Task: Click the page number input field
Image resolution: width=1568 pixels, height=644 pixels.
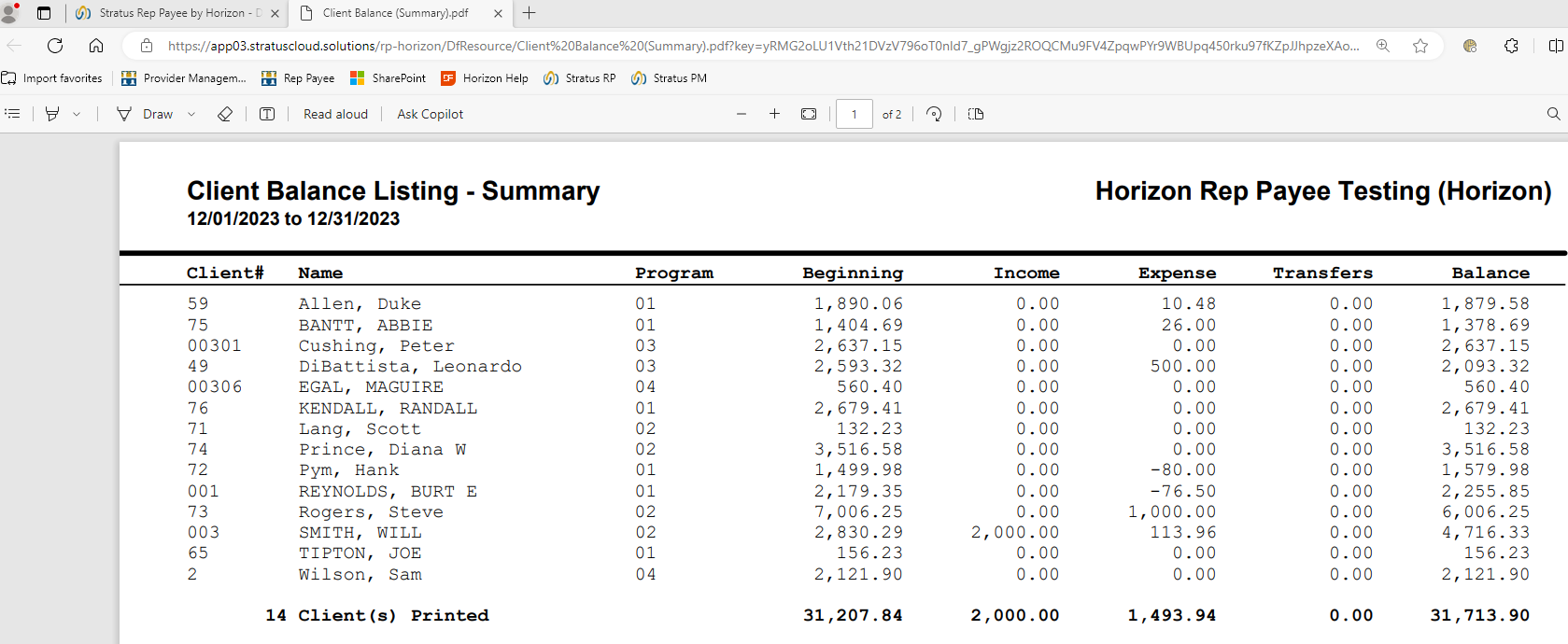Action: [854, 114]
